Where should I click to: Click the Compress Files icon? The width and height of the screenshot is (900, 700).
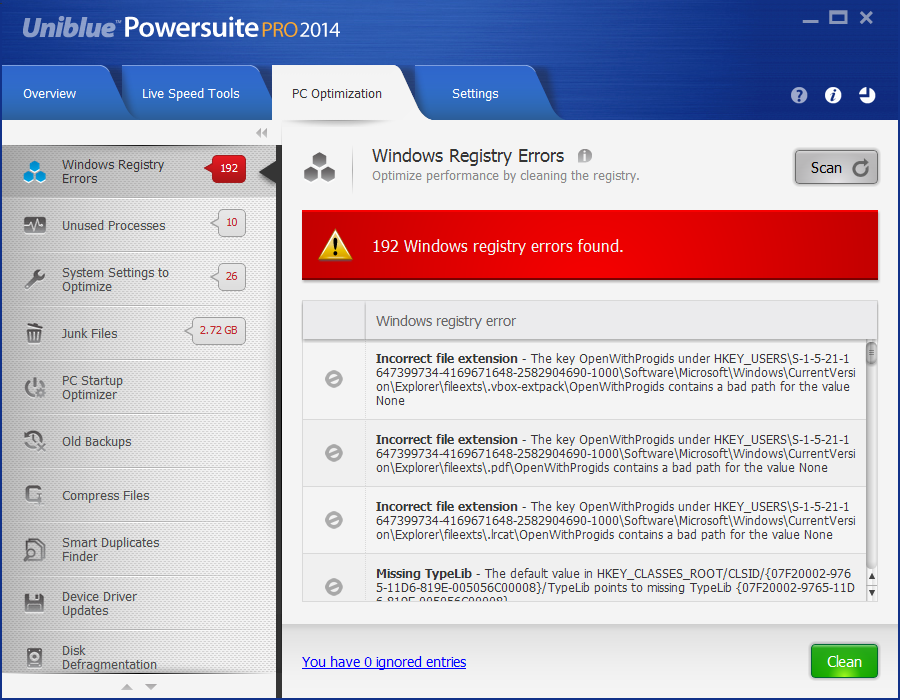click(34, 495)
